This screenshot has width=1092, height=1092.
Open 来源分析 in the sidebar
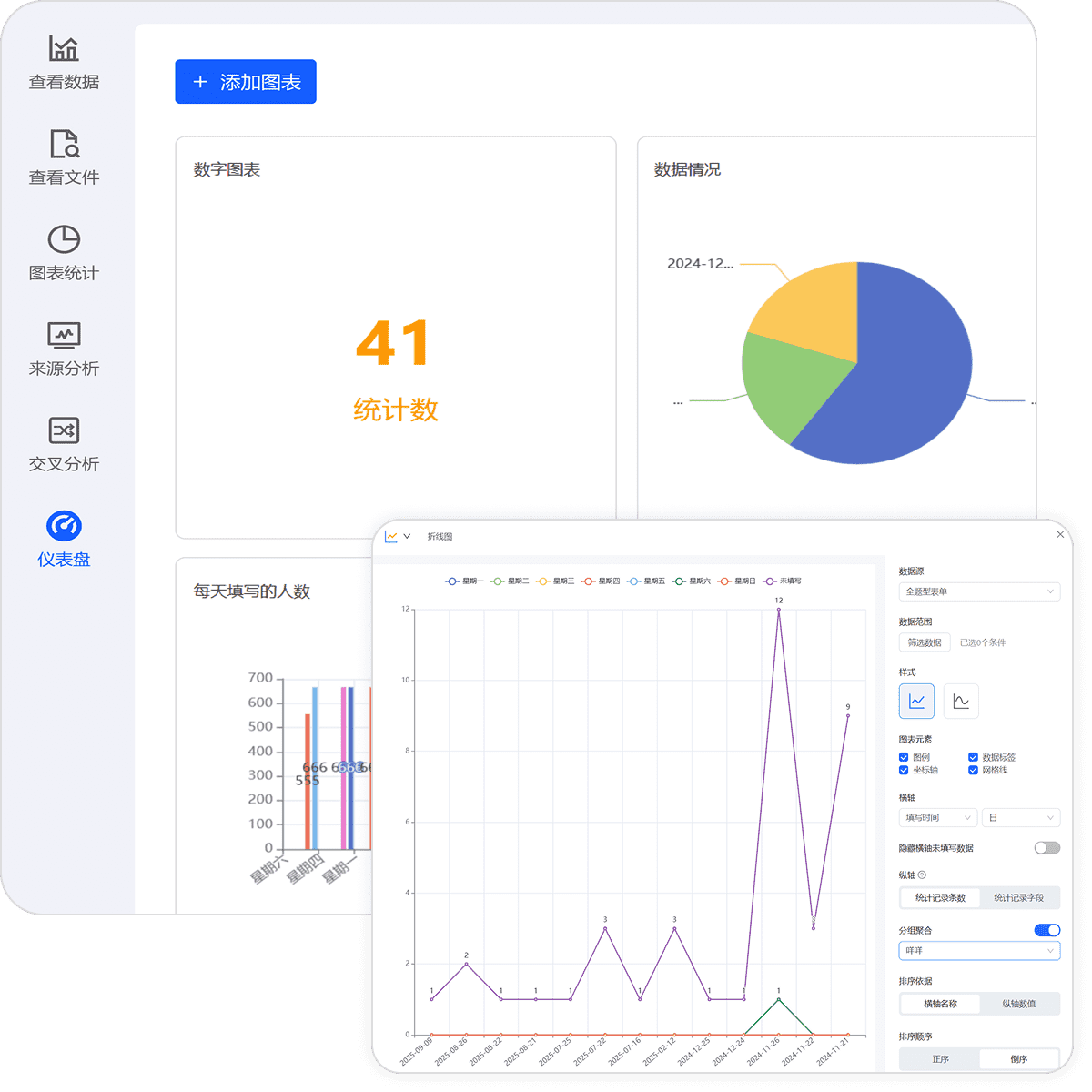point(64,349)
